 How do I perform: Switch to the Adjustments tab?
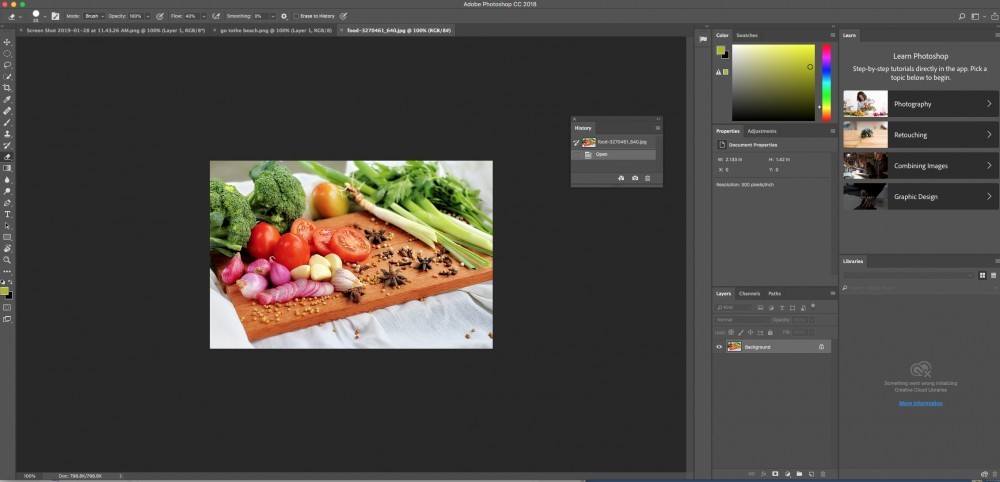coord(761,131)
